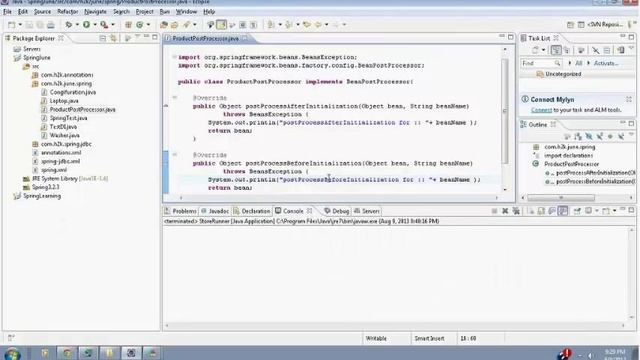Click the Print toolbar icon
640x360 pixels.
[50, 25]
